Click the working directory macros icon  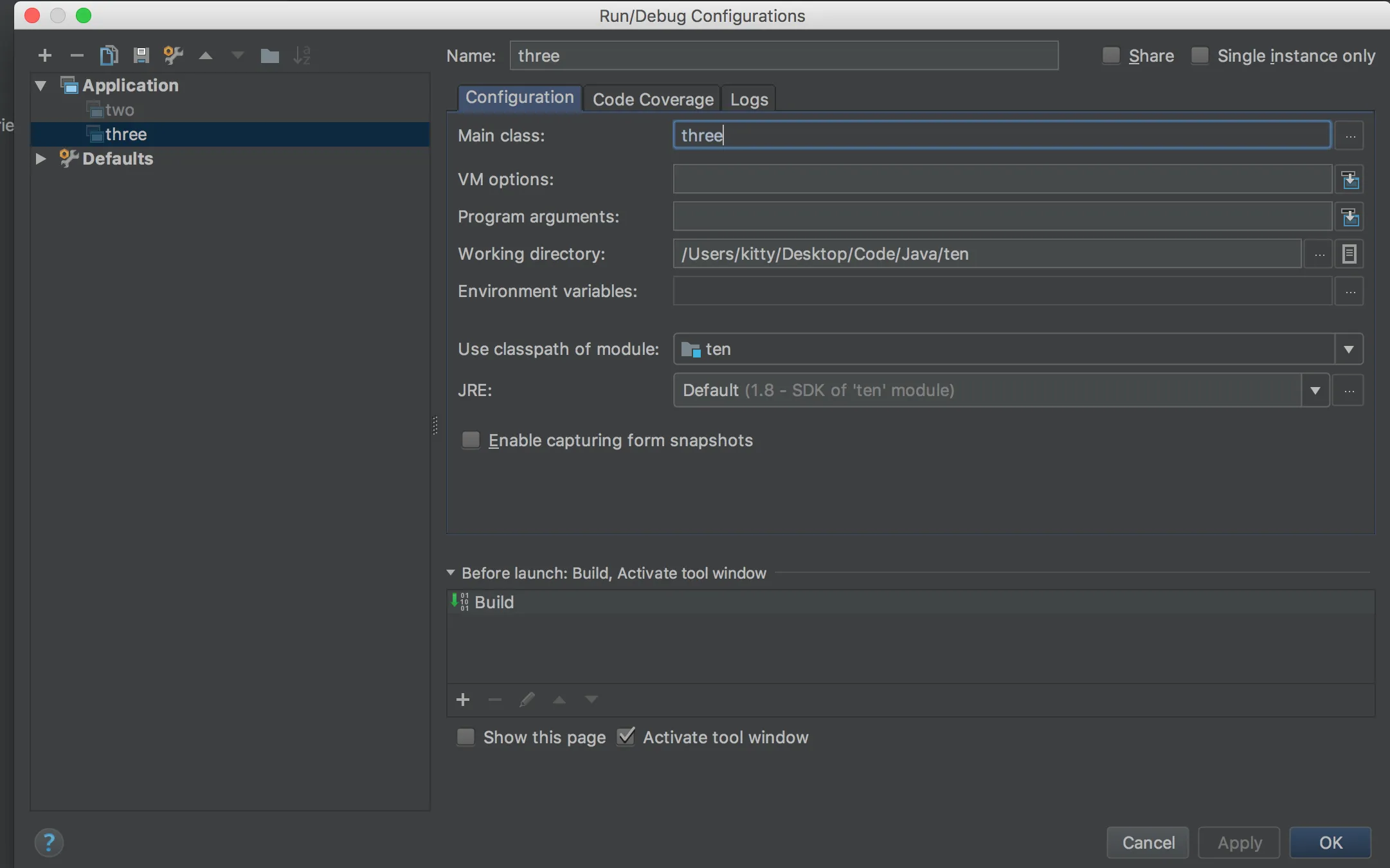pos(1349,254)
